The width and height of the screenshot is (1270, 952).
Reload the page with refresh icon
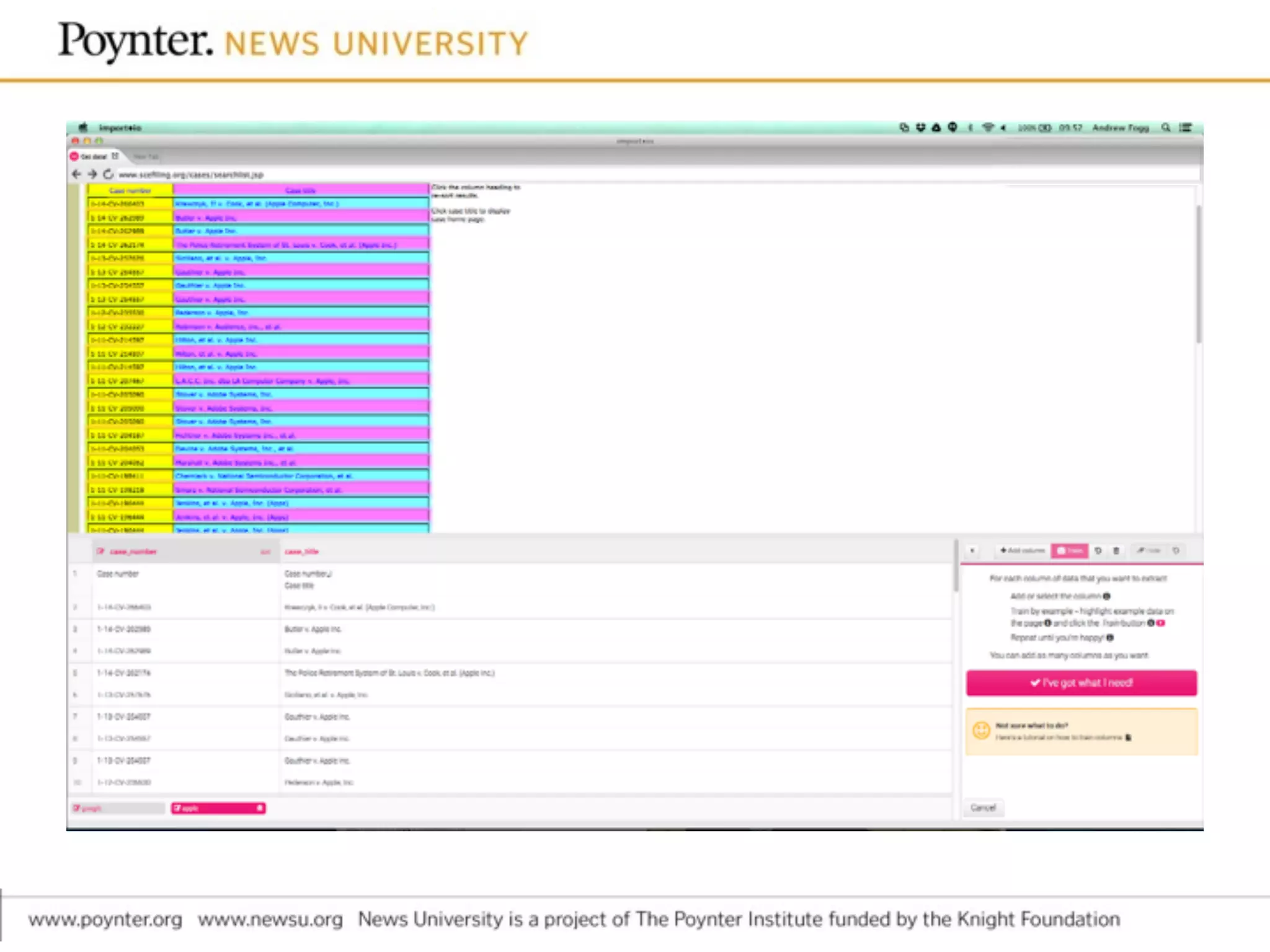tap(109, 174)
